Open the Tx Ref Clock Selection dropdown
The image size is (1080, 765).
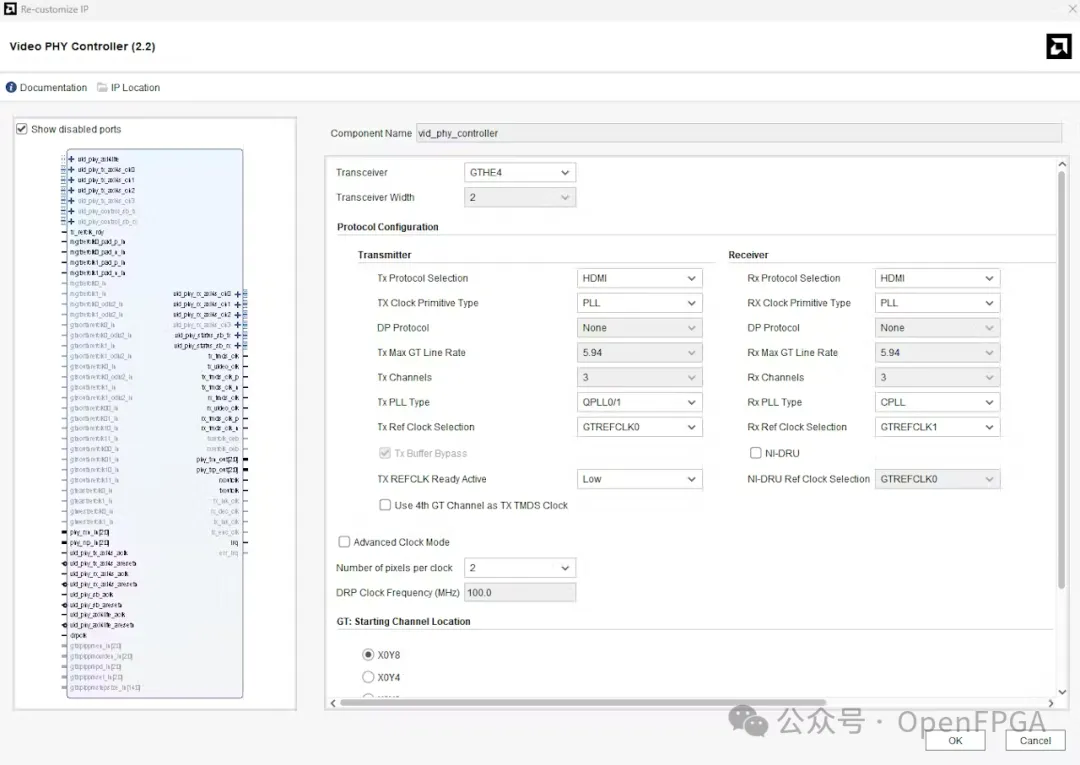point(639,427)
